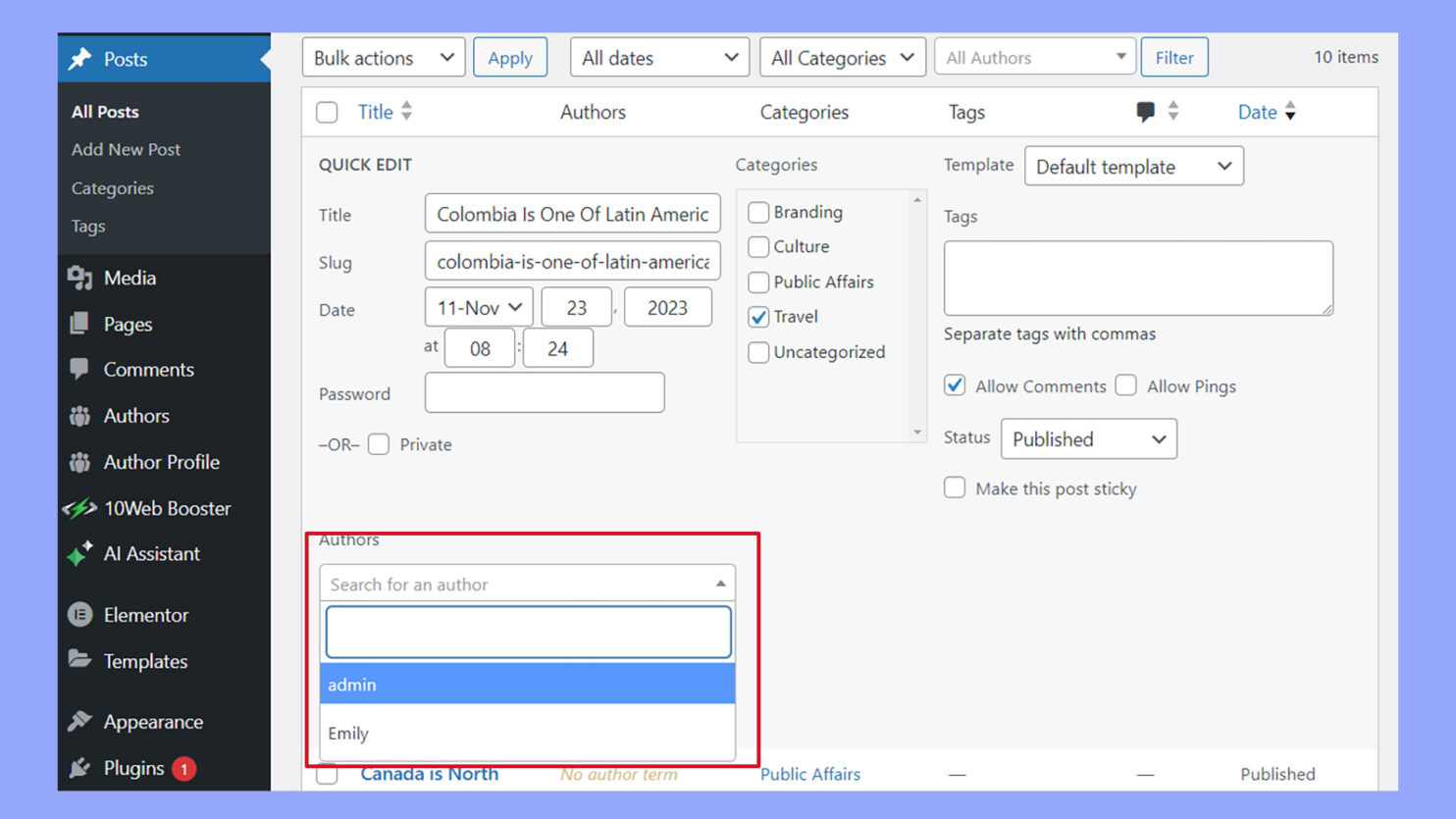This screenshot has width=1456, height=819.
Task: Expand the Bulk actions dropdown
Action: [x=383, y=57]
